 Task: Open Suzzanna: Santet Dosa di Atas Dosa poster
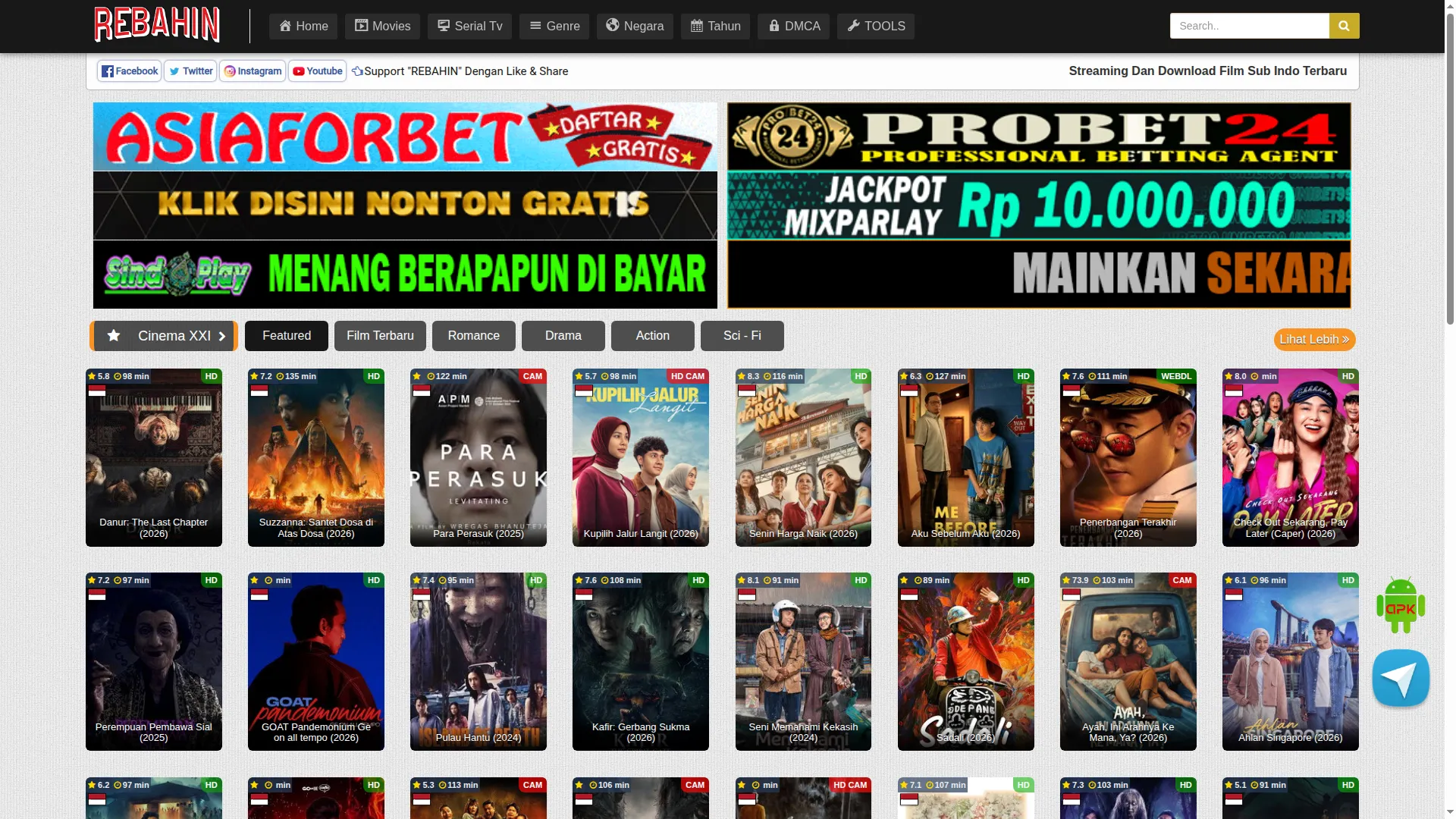click(316, 458)
